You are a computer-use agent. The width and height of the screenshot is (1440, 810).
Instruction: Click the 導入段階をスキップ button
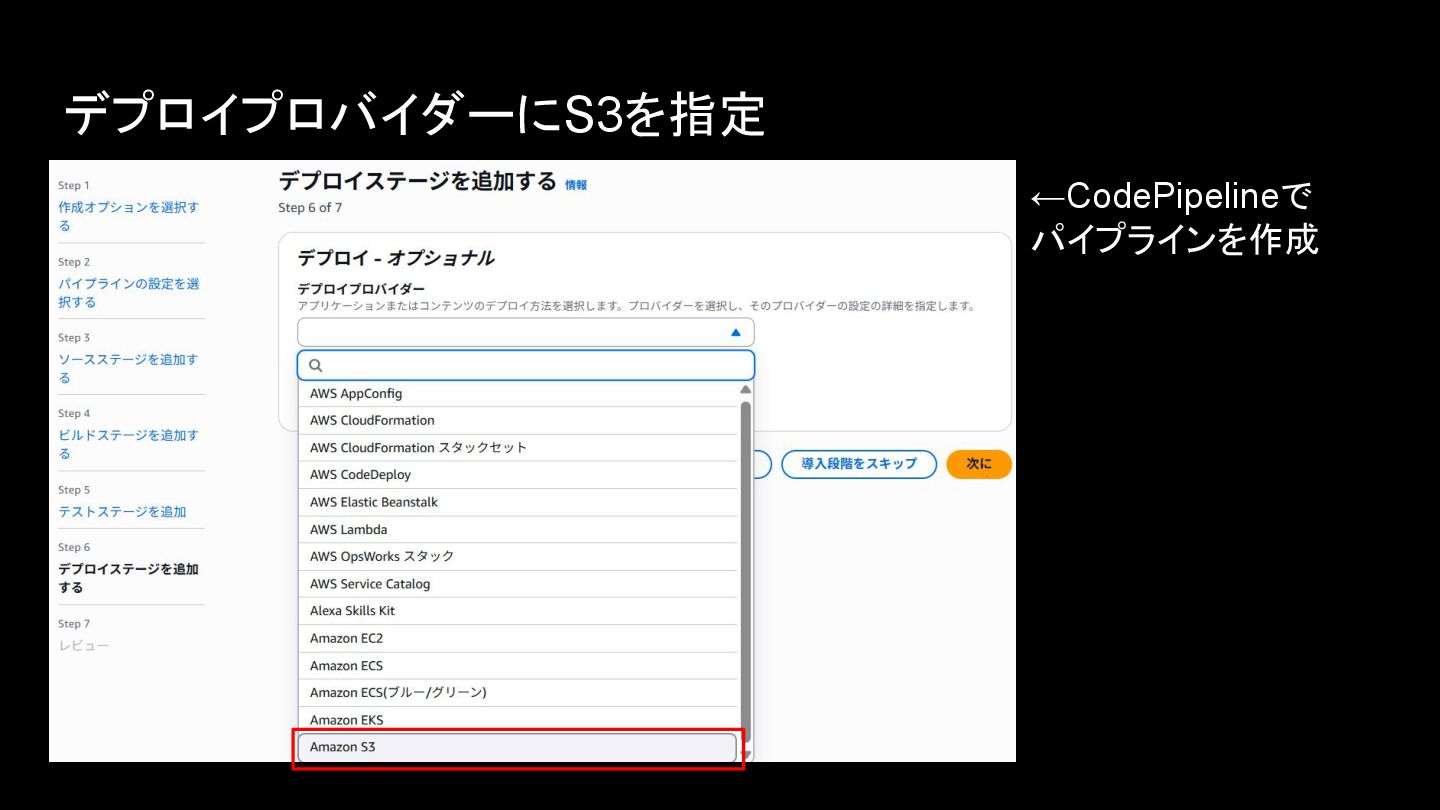(859, 464)
